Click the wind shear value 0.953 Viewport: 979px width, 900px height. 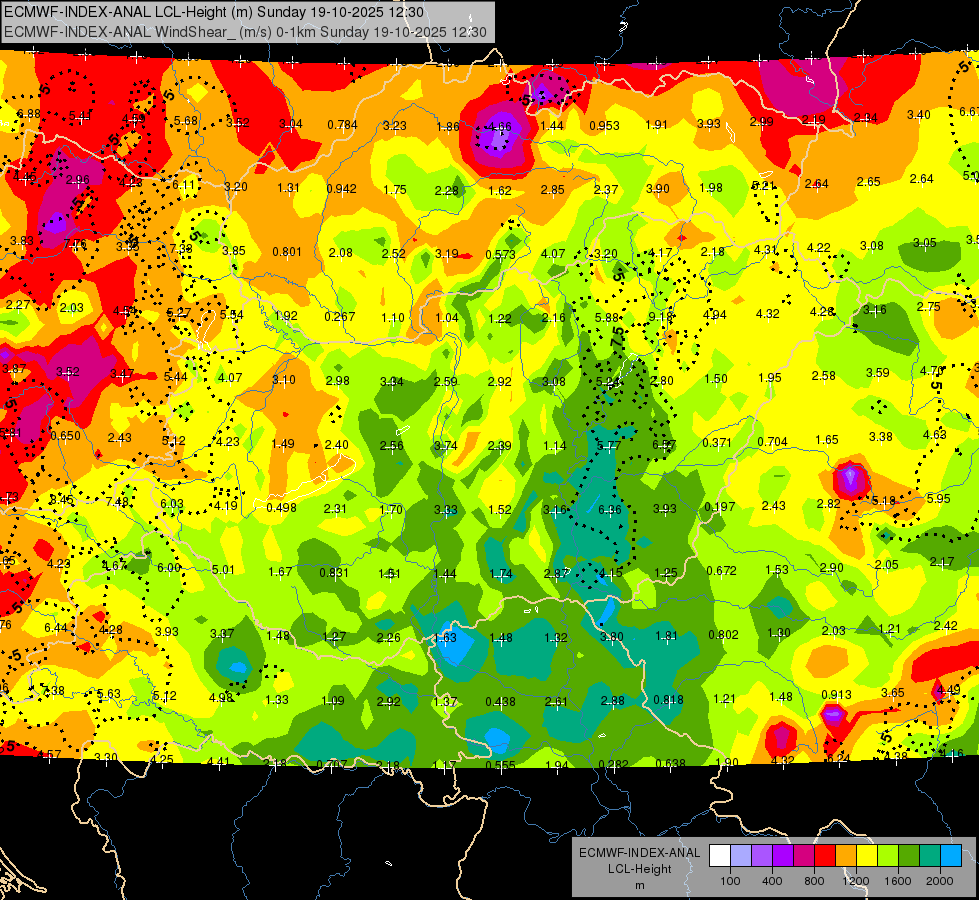click(604, 126)
